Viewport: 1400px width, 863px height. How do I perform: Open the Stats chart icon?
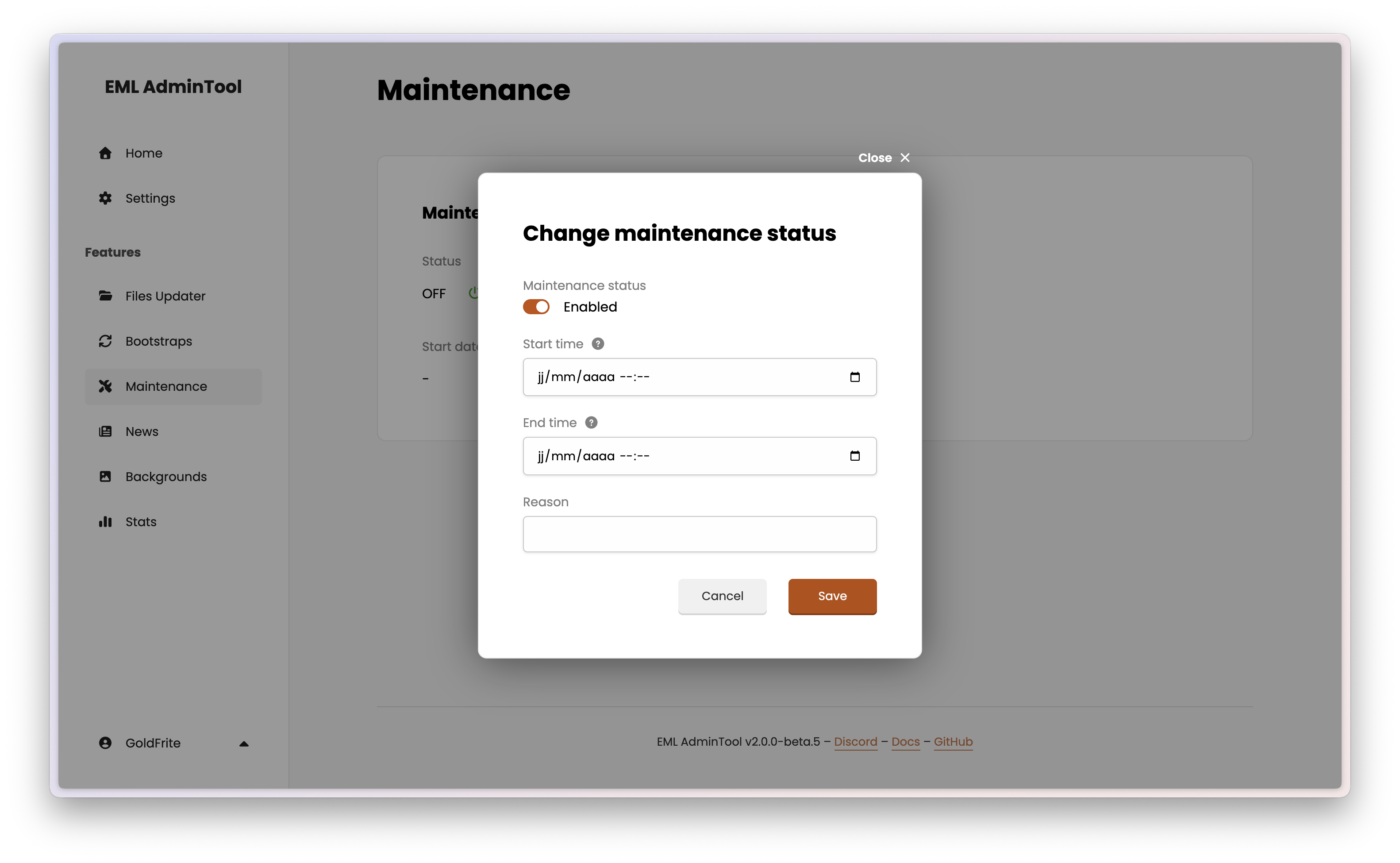point(106,522)
